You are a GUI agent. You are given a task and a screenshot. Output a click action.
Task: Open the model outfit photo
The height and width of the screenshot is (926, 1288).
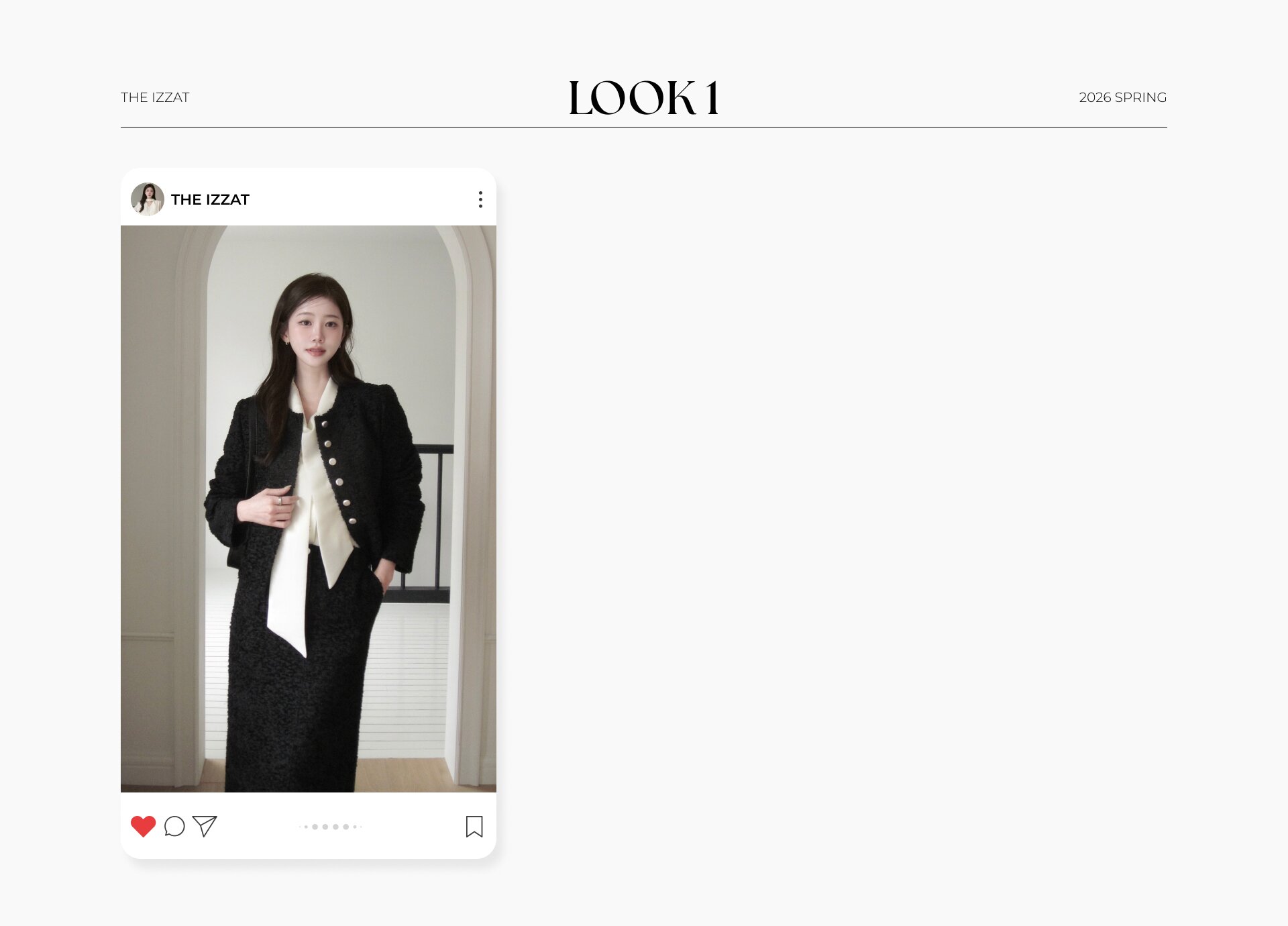coord(309,509)
